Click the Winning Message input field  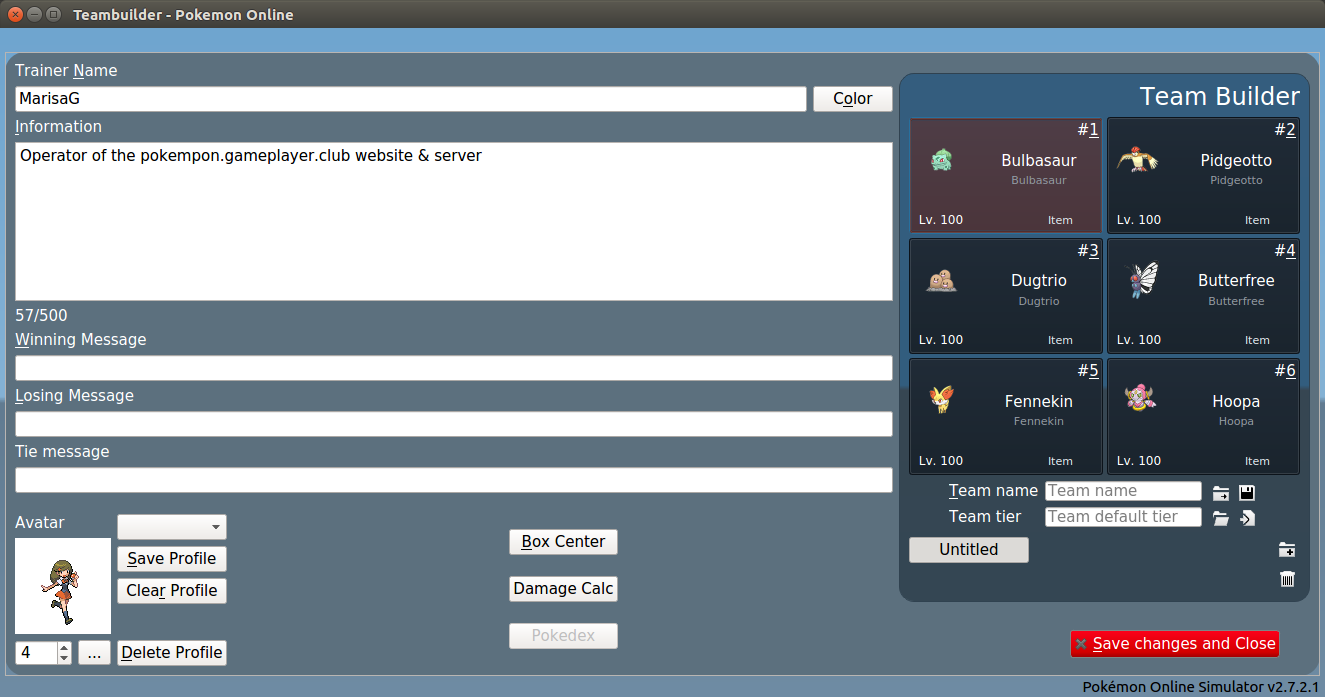point(454,368)
